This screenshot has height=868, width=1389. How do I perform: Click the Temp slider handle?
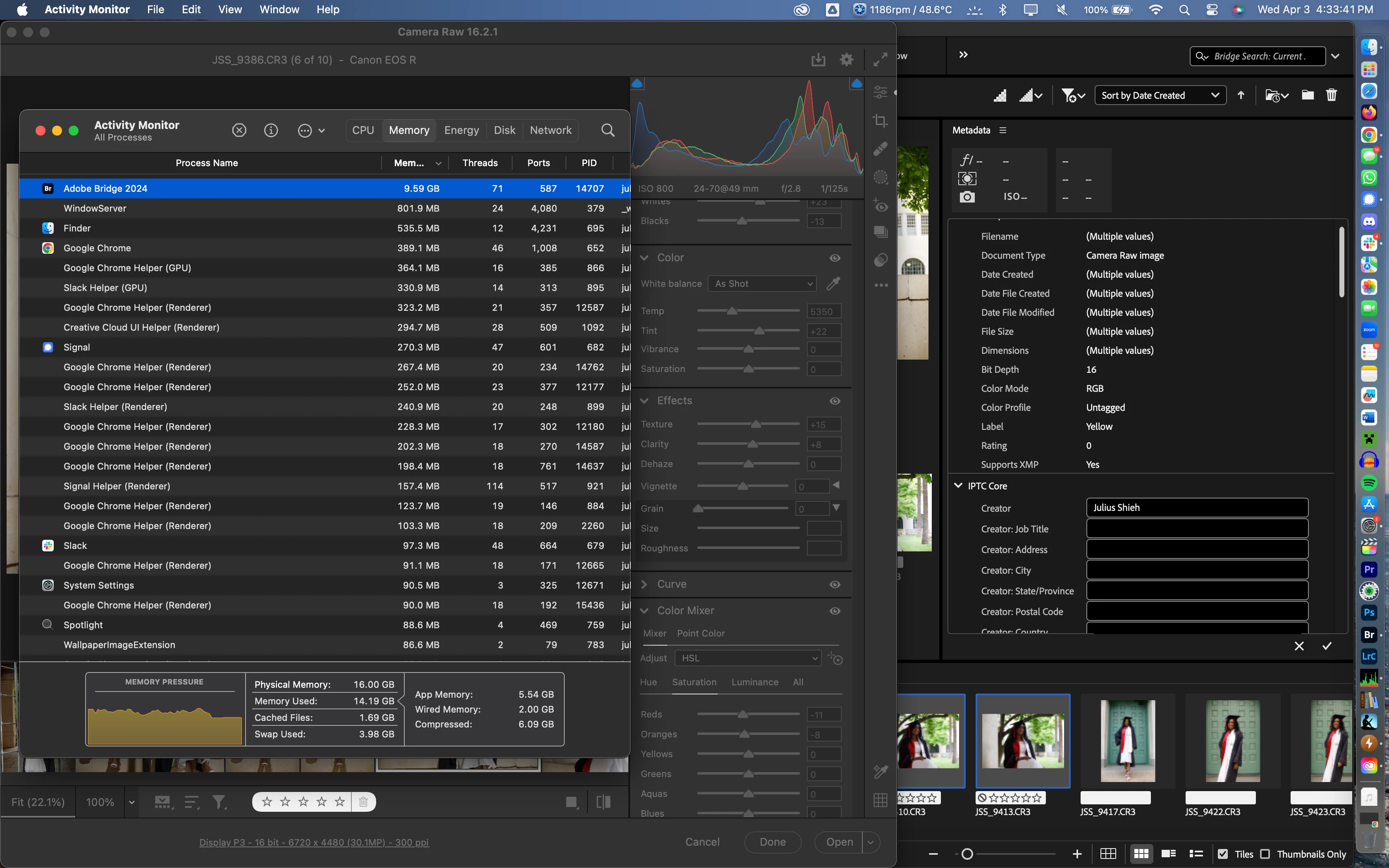(732, 311)
